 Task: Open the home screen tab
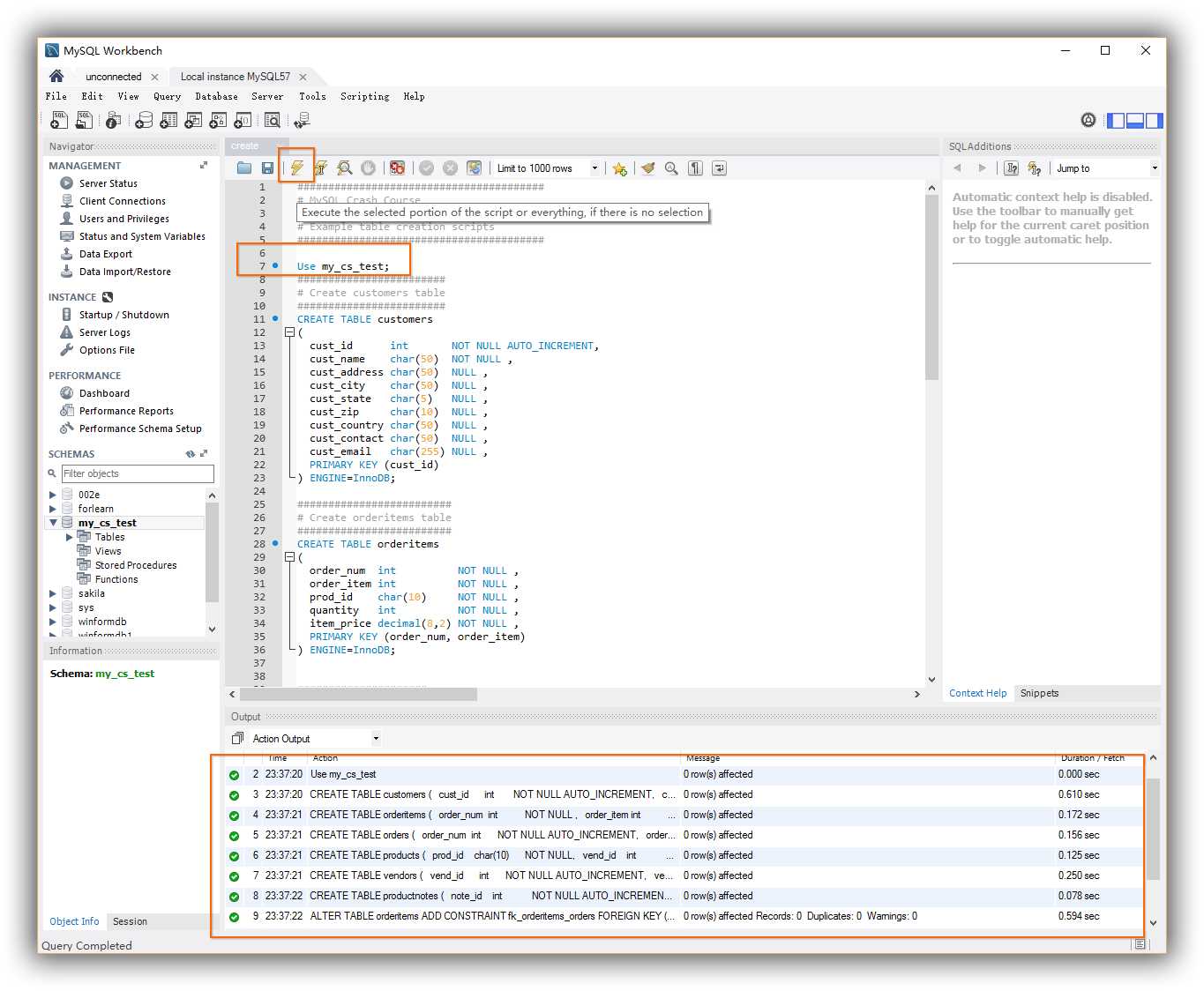[56, 76]
